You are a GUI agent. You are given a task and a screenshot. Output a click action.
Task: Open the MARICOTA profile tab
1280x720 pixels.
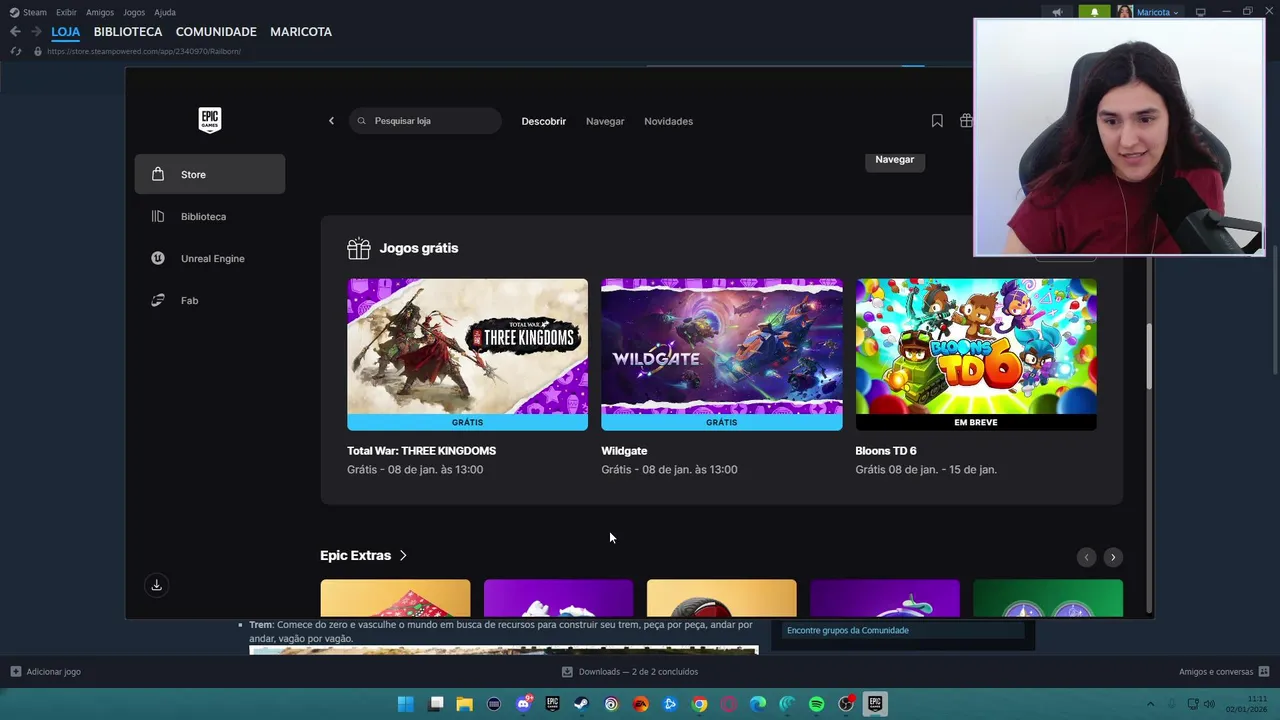click(x=301, y=32)
